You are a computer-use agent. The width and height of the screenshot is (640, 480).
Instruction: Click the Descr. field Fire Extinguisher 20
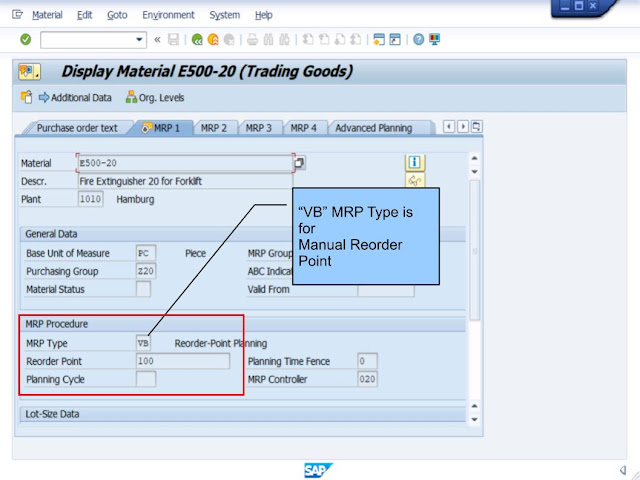click(x=185, y=181)
